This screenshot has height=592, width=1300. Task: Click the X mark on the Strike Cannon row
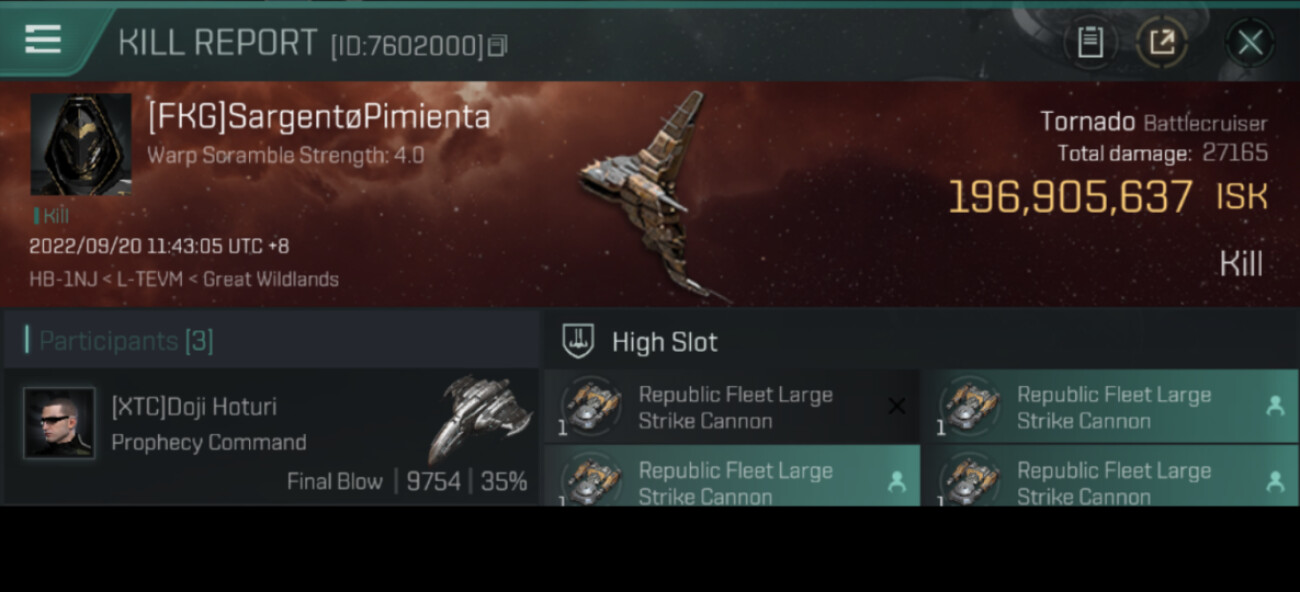coord(896,406)
